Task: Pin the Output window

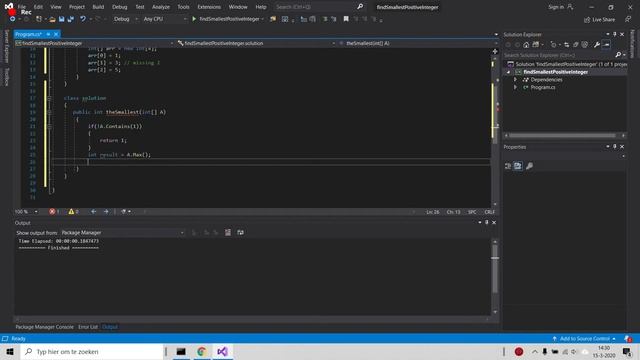Action: [487, 222]
